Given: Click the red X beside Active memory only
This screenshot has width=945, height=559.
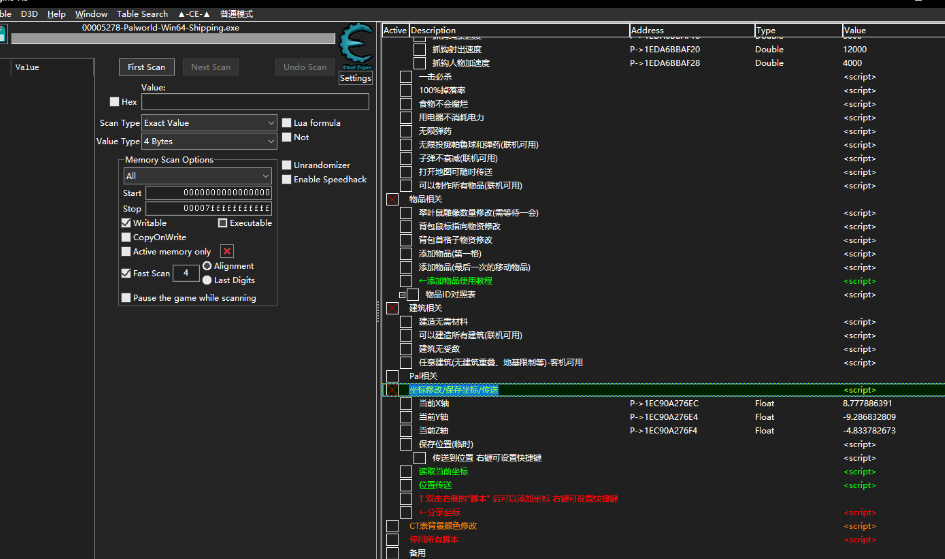Looking at the screenshot, I should (227, 251).
